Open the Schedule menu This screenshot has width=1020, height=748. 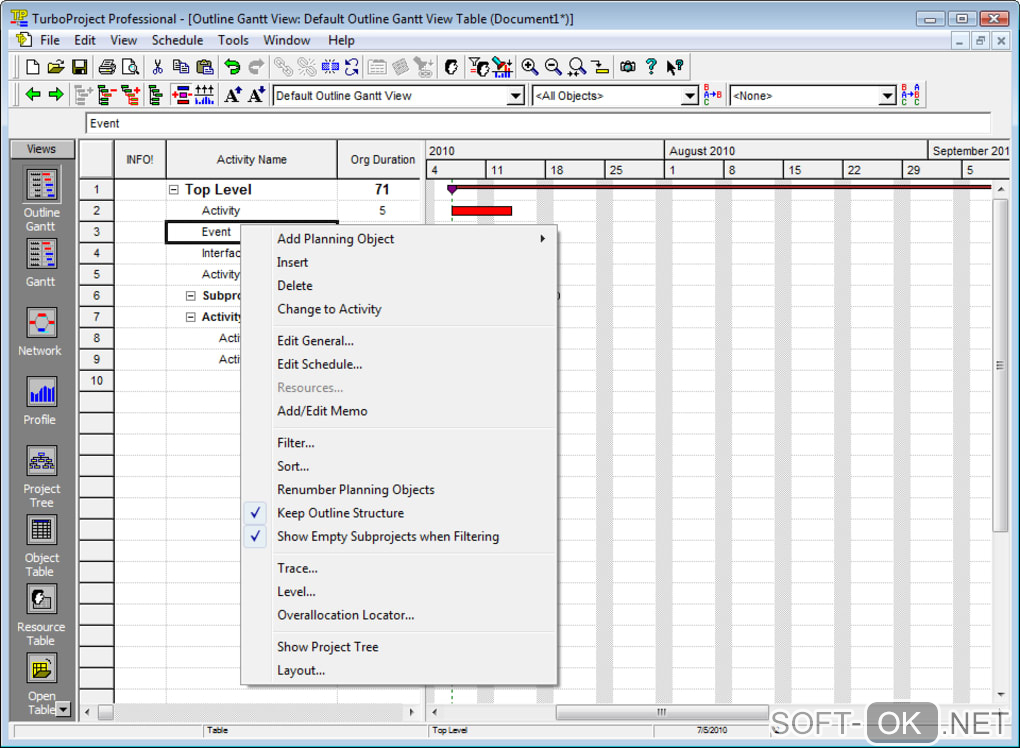click(177, 40)
